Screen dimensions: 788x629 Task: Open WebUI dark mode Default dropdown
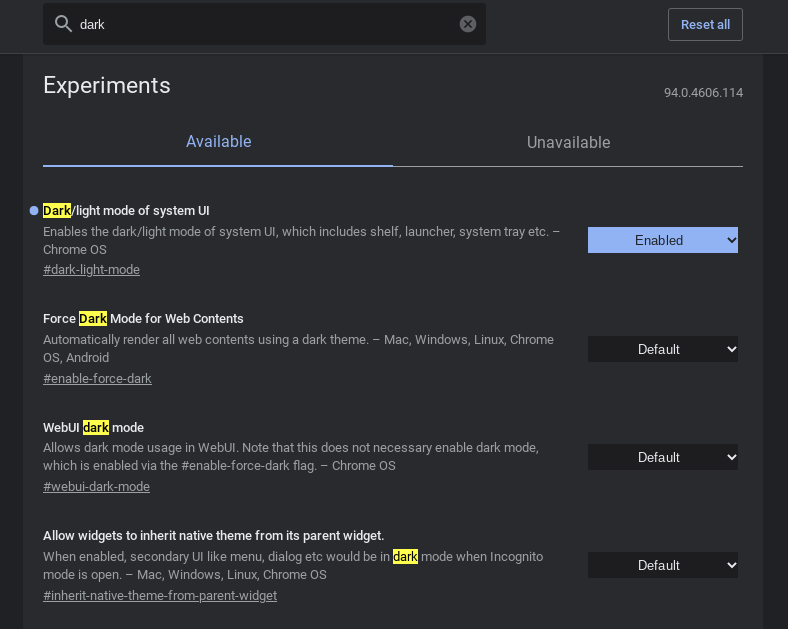pos(663,457)
